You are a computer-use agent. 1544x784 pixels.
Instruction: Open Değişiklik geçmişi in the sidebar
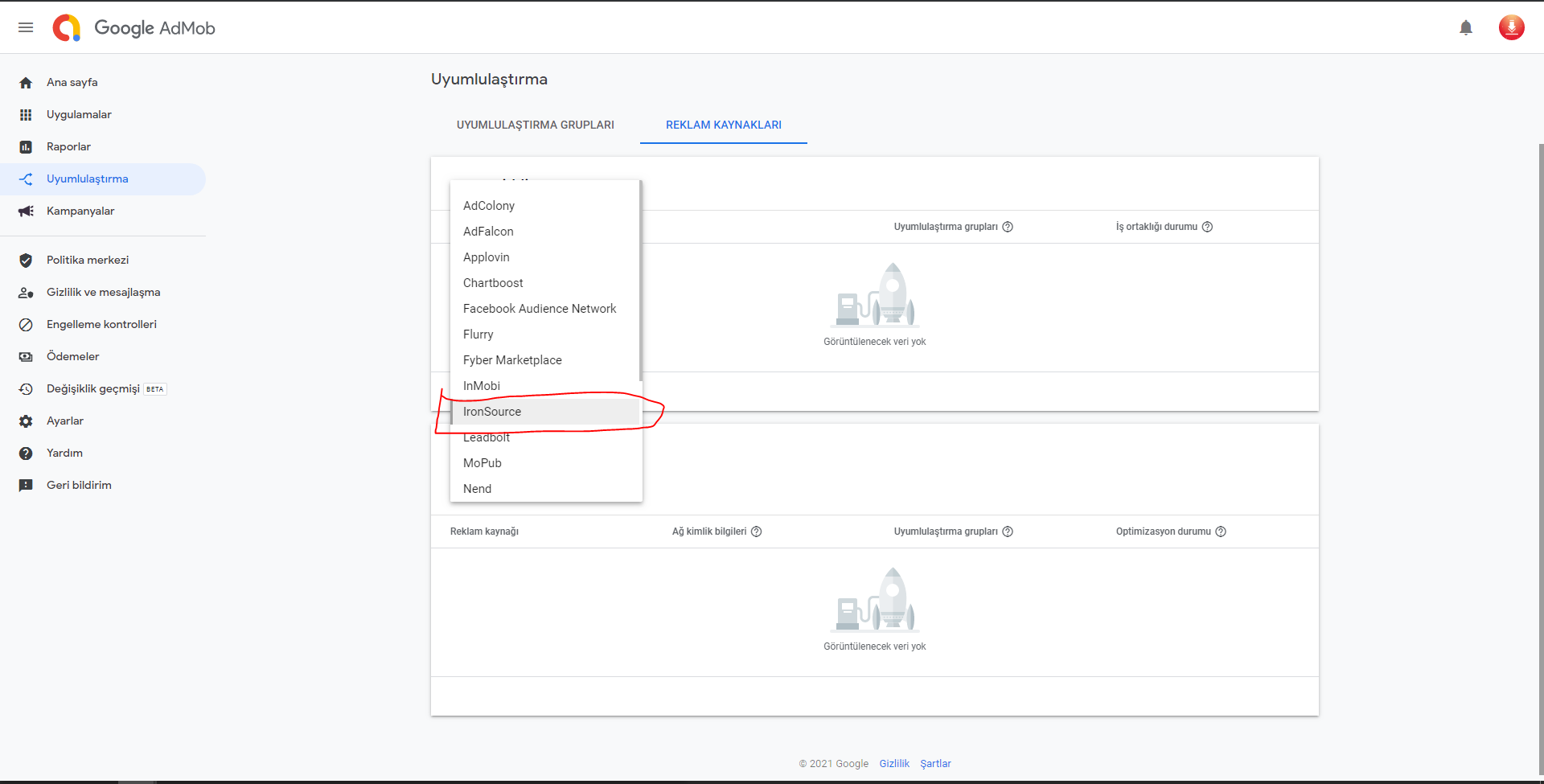[x=103, y=389]
